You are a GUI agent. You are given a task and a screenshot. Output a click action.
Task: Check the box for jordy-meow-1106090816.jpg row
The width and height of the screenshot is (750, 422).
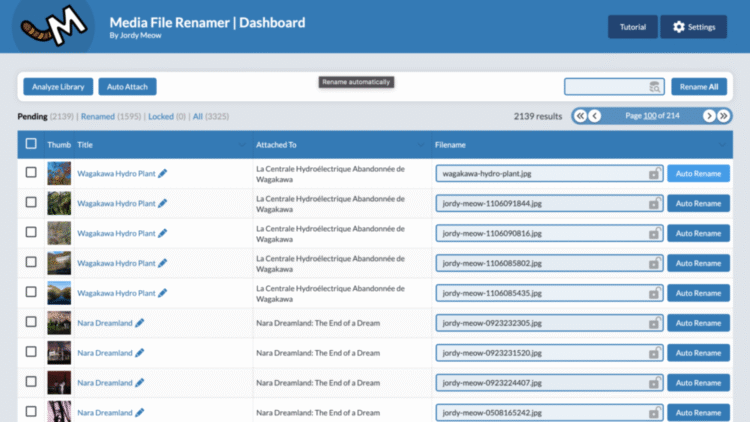pos(31,232)
